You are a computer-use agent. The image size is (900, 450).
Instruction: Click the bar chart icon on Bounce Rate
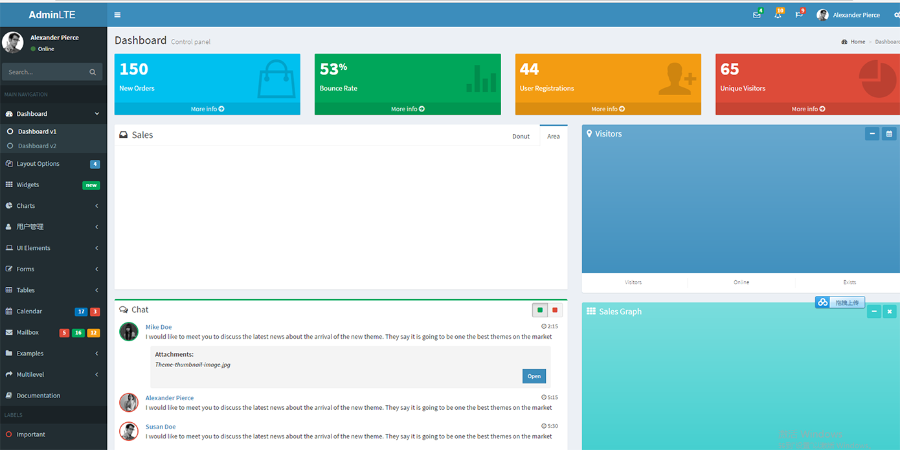point(482,78)
